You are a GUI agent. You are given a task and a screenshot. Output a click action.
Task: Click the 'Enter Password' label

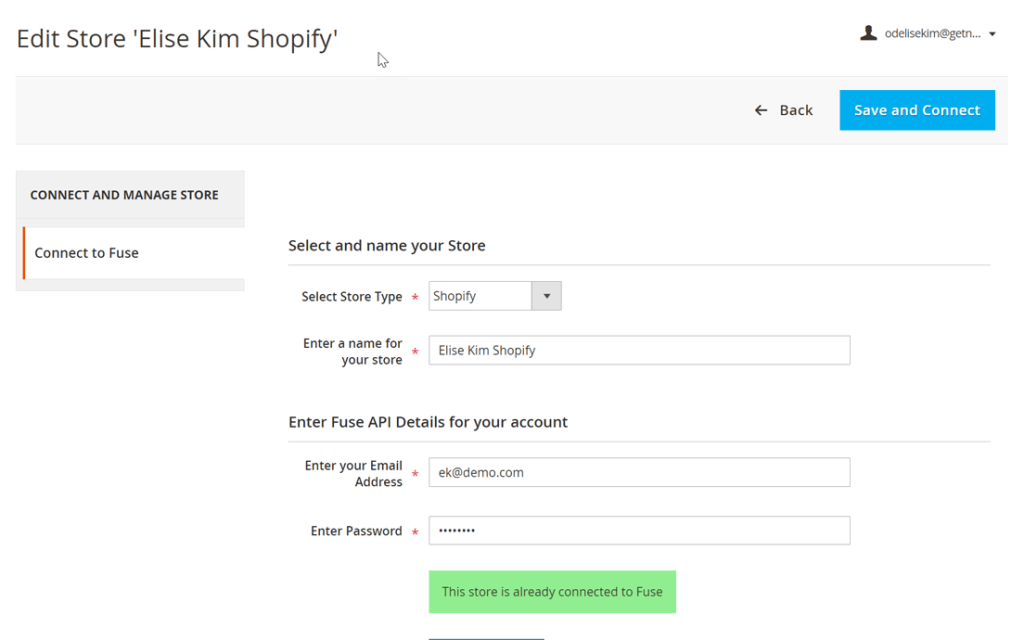tap(357, 531)
